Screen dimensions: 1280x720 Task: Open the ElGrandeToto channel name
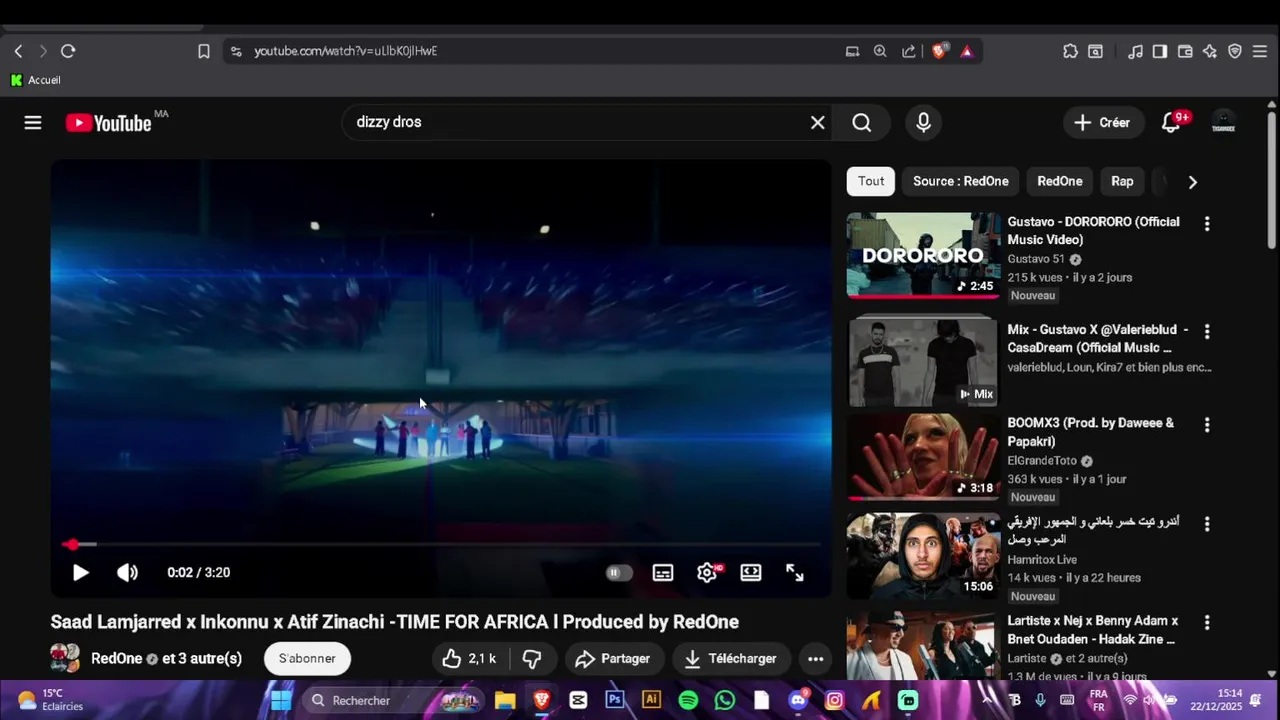coord(1042,461)
